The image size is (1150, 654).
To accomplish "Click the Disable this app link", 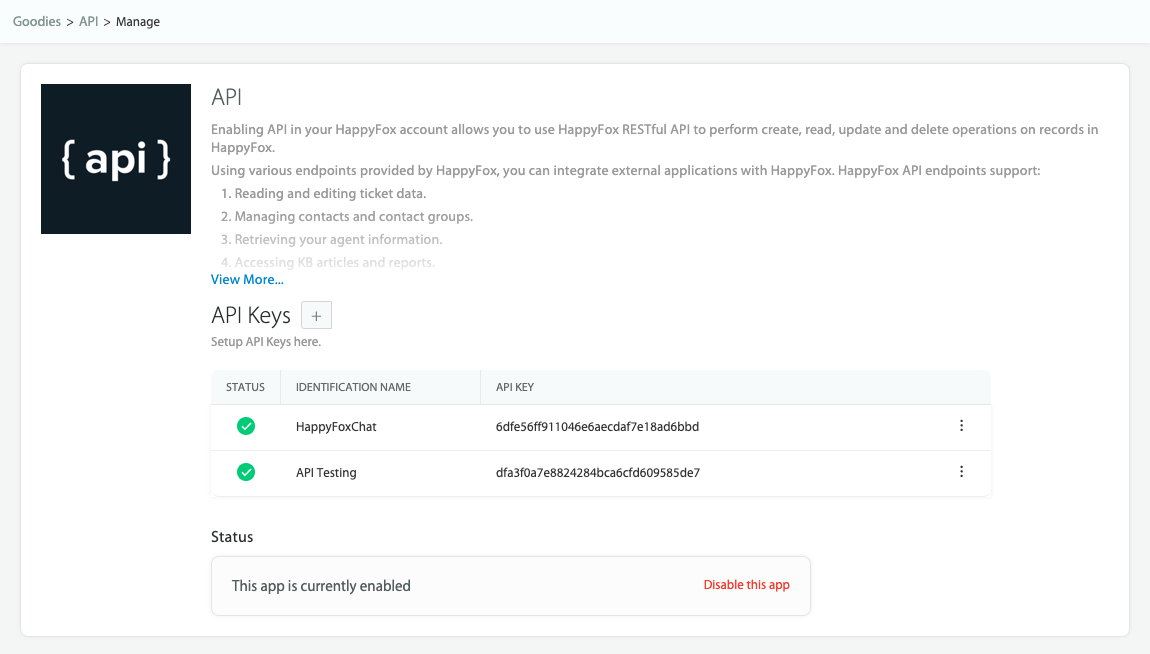I will [747, 584].
